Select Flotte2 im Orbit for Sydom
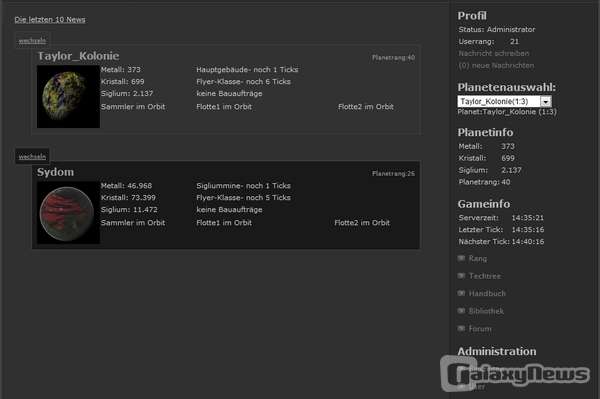The width and height of the screenshot is (600, 399). pos(362,223)
